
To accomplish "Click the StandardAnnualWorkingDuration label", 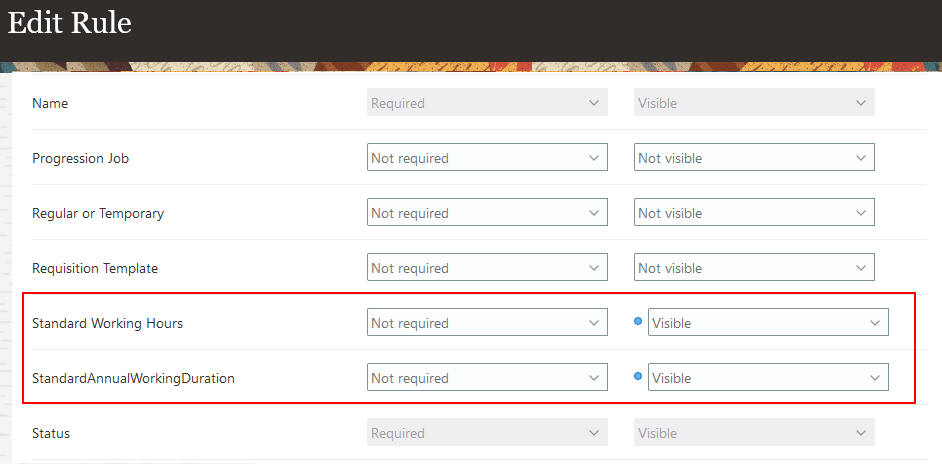I will [133, 378].
